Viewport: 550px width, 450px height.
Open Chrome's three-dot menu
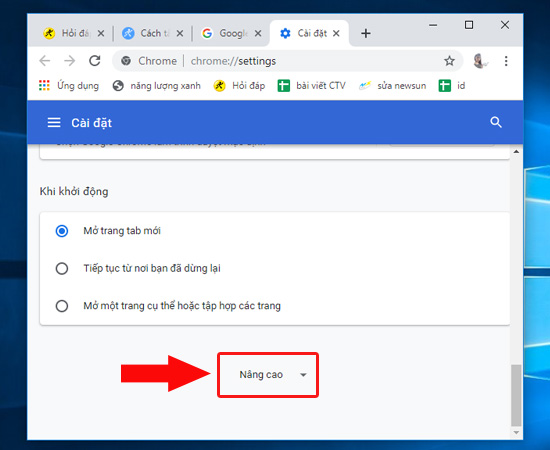click(x=506, y=61)
